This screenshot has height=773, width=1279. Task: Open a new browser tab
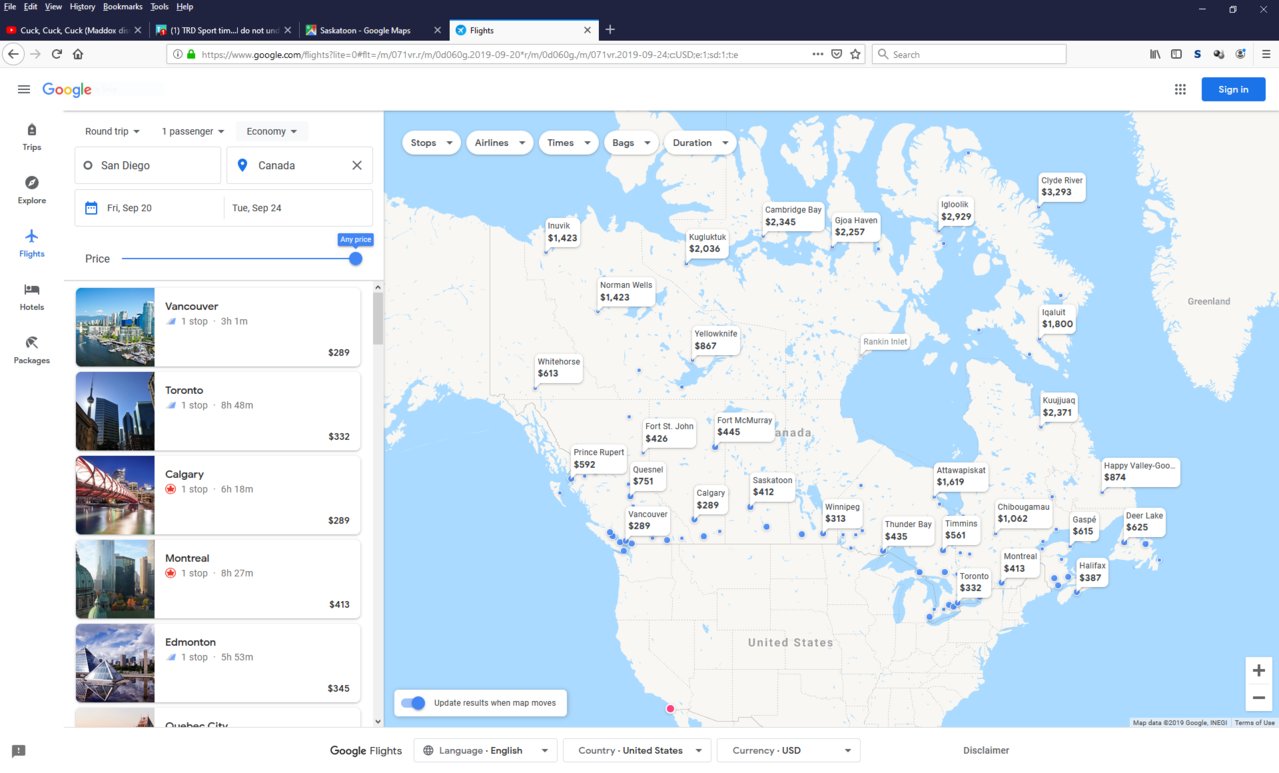click(610, 30)
